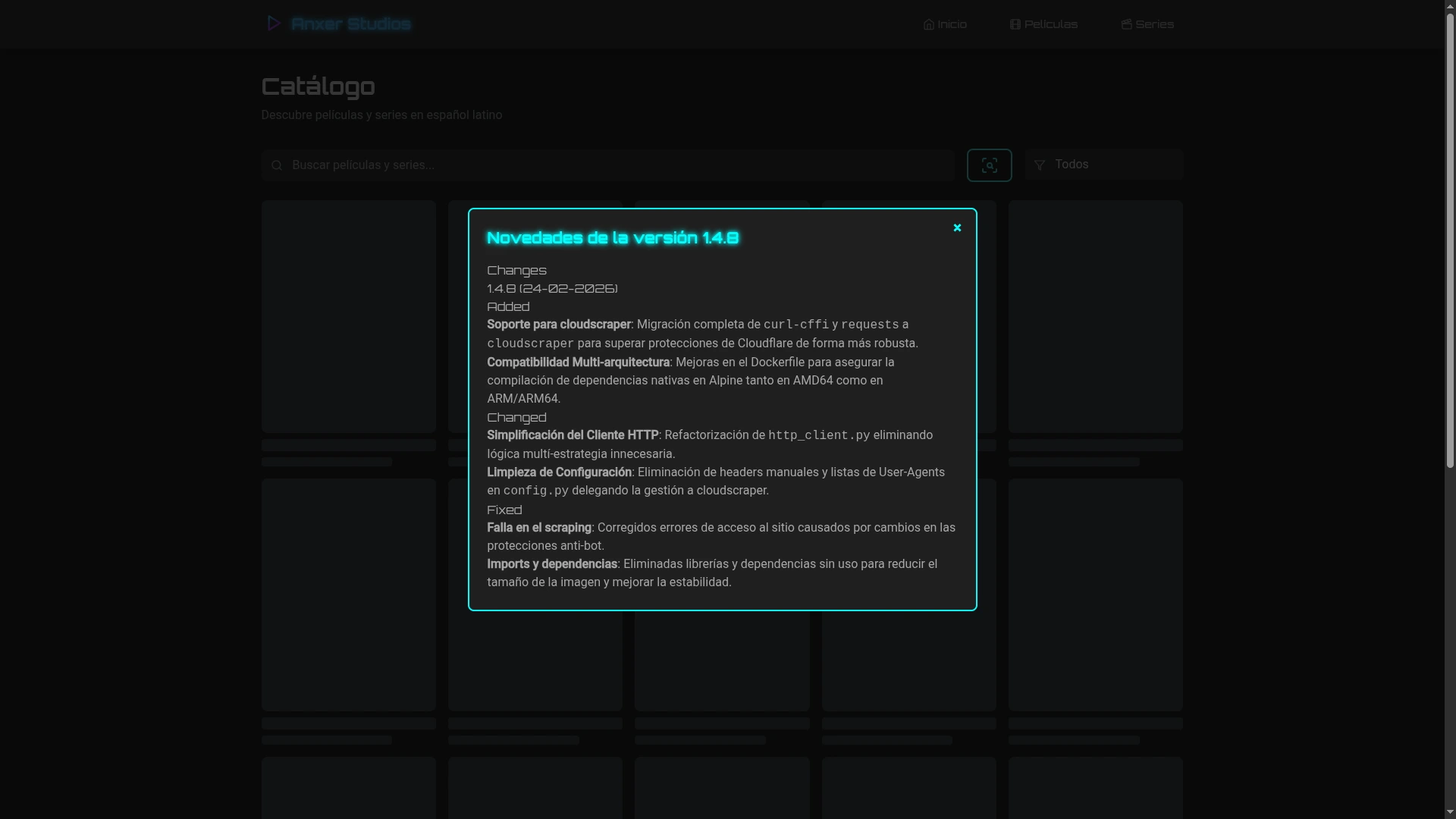Click the 'Simplificación del Cliente HTTP' entry
The image size is (1456, 819).
(573, 435)
